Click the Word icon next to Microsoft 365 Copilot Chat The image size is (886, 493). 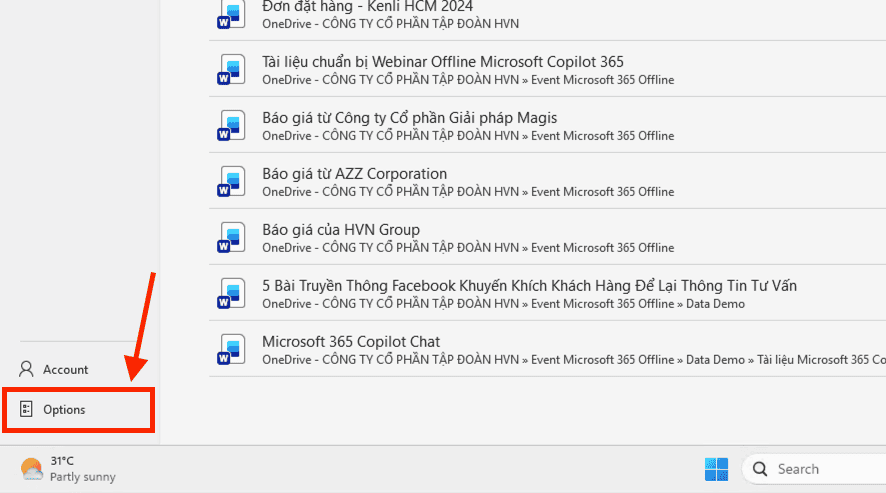point(232,349)
